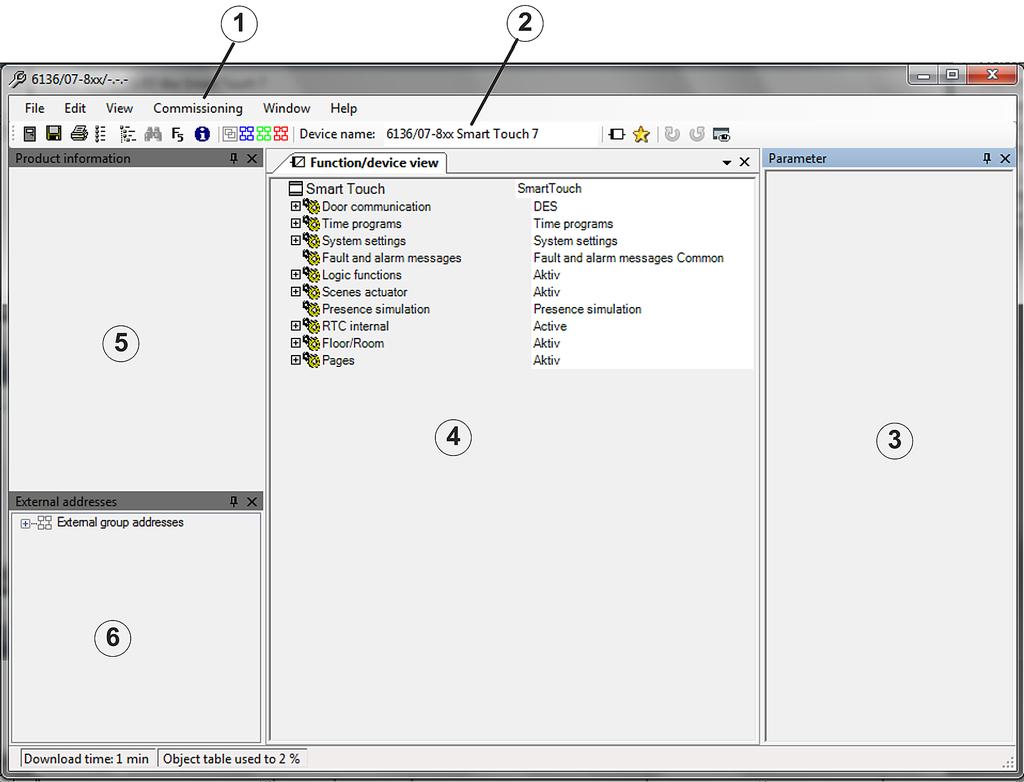
Task: Click Download time status bar entry
Action: tap(87, 758)
